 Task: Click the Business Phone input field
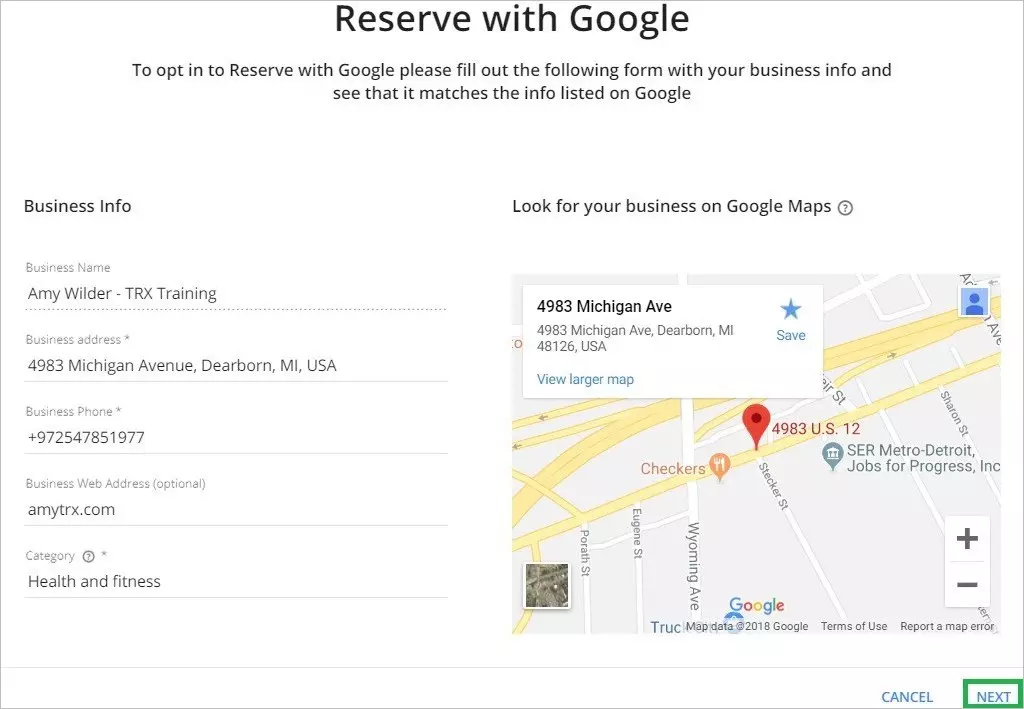tap(236, 437)
